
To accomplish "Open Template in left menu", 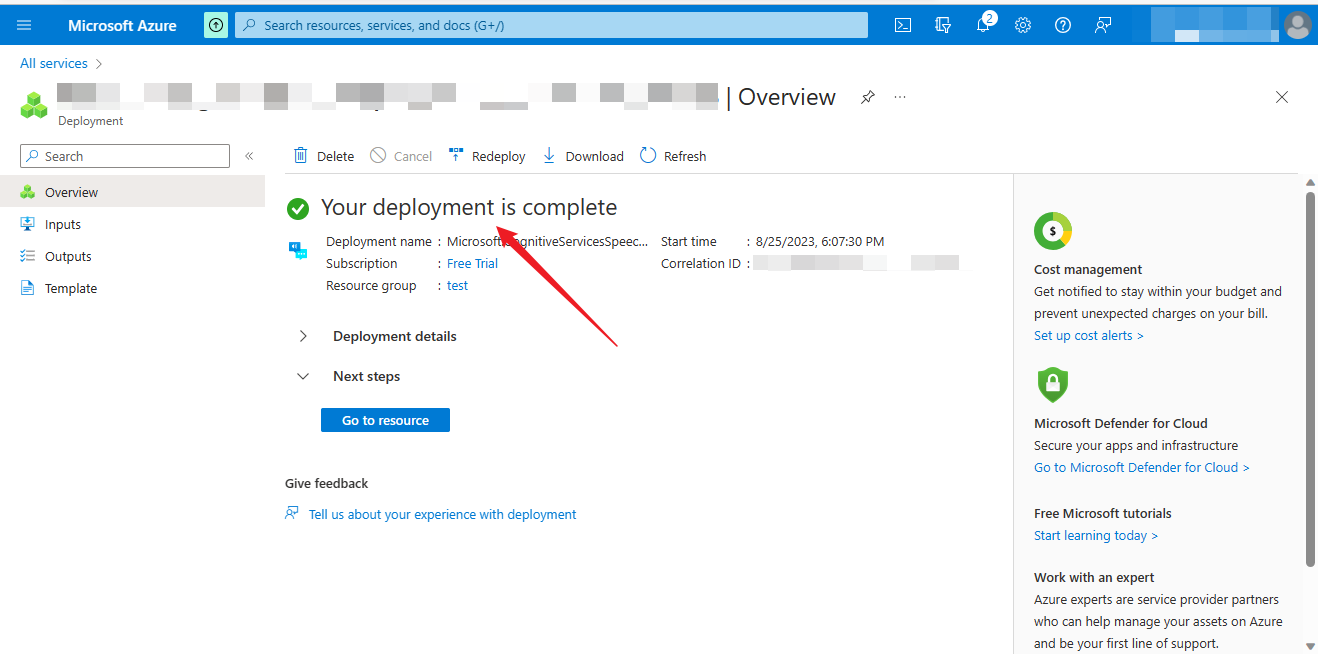I will pyautogui.click(x=132, y=288).
